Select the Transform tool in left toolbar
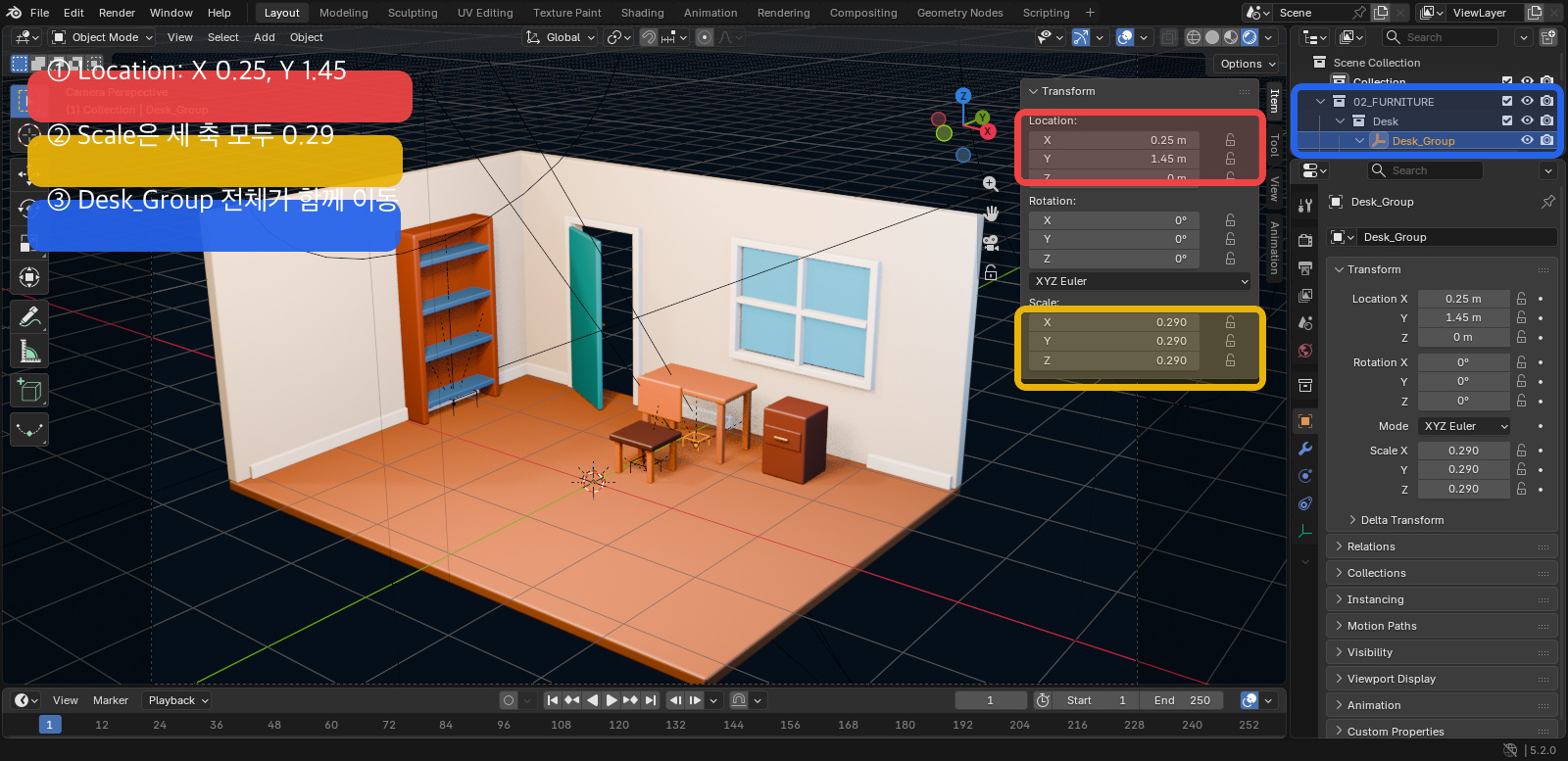Image resolution: width=1568 pixels, height=761 pixels. pyautogui.click(x=29, y=277)
